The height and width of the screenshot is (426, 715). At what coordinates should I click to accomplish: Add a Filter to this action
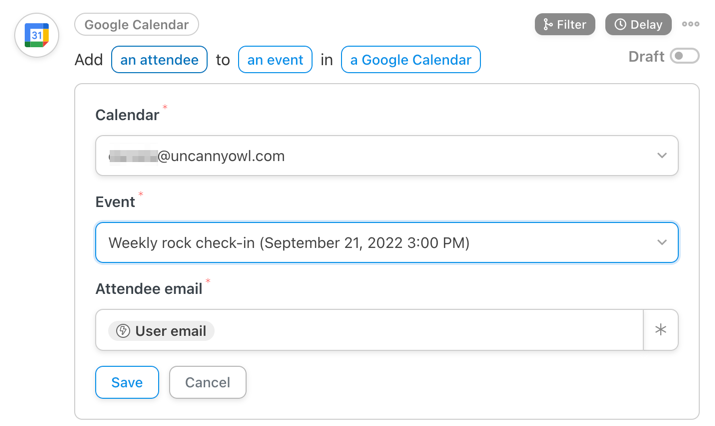[565, 24]
